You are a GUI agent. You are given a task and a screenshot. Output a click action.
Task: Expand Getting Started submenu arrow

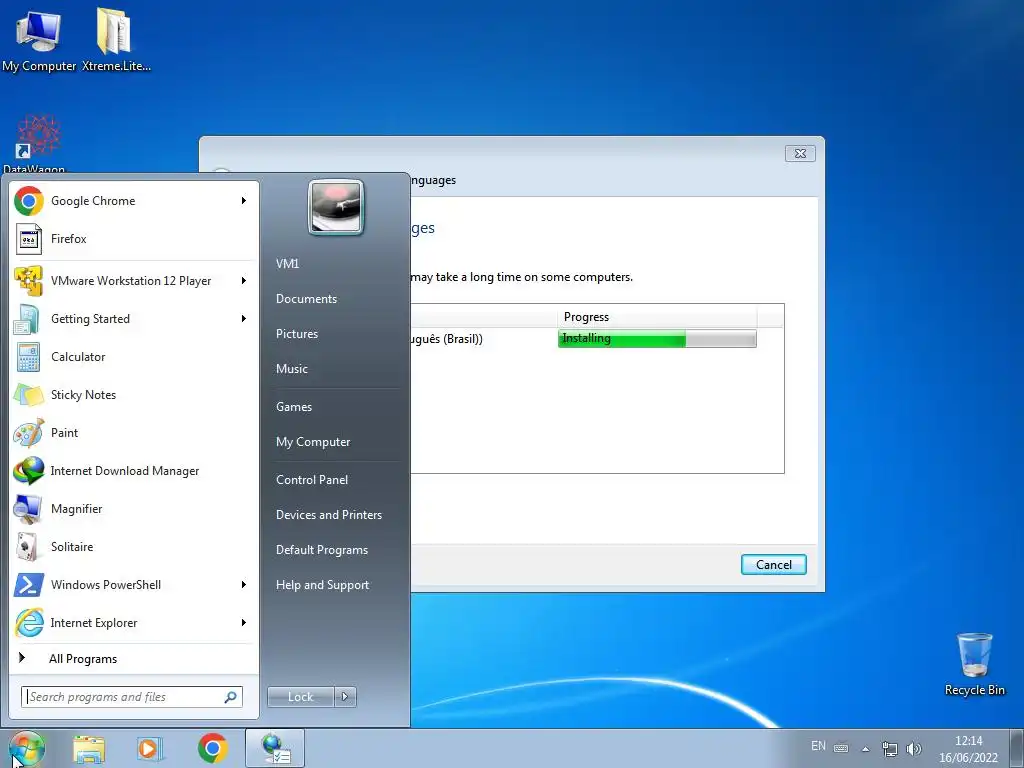pyautogui.click(x=244, y=319)
